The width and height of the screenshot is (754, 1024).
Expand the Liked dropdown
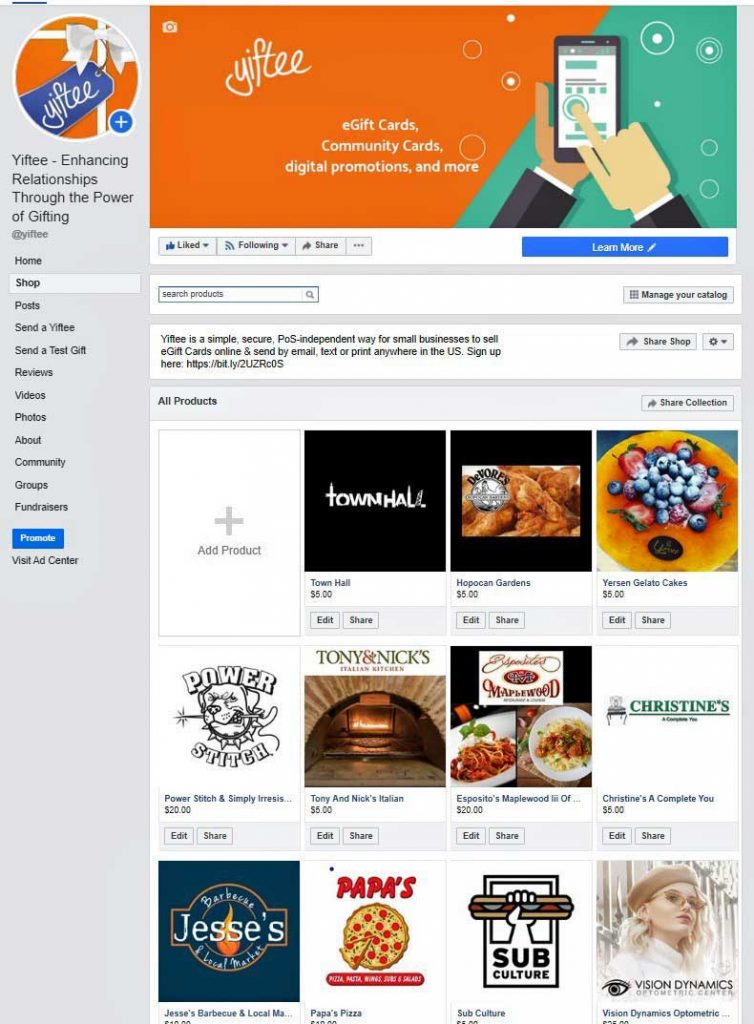point(187,246)
